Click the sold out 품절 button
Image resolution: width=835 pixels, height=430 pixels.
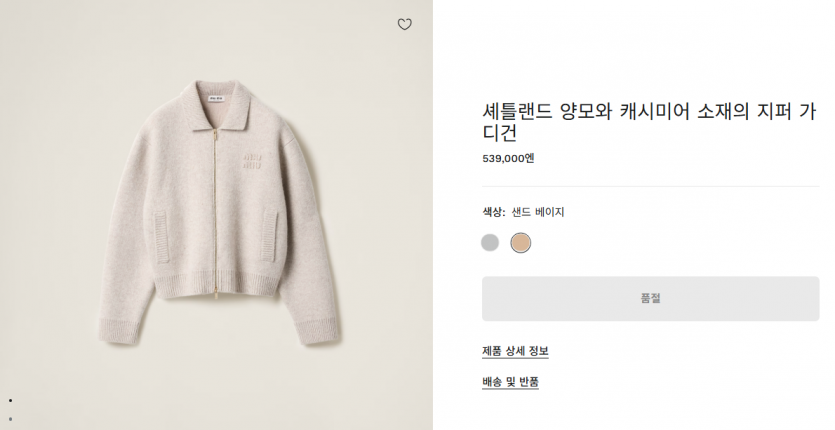(650, 299)
